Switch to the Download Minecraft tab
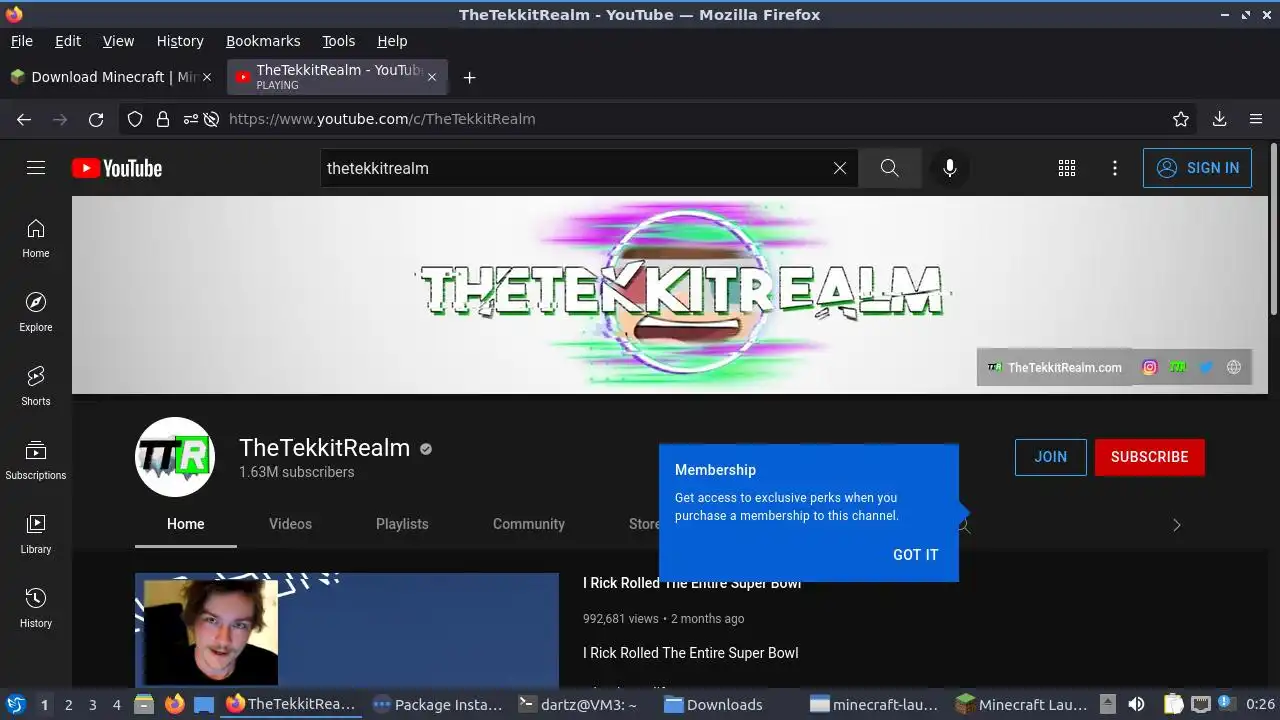This screenshot has height=720, width=1280. pos(111,77)
